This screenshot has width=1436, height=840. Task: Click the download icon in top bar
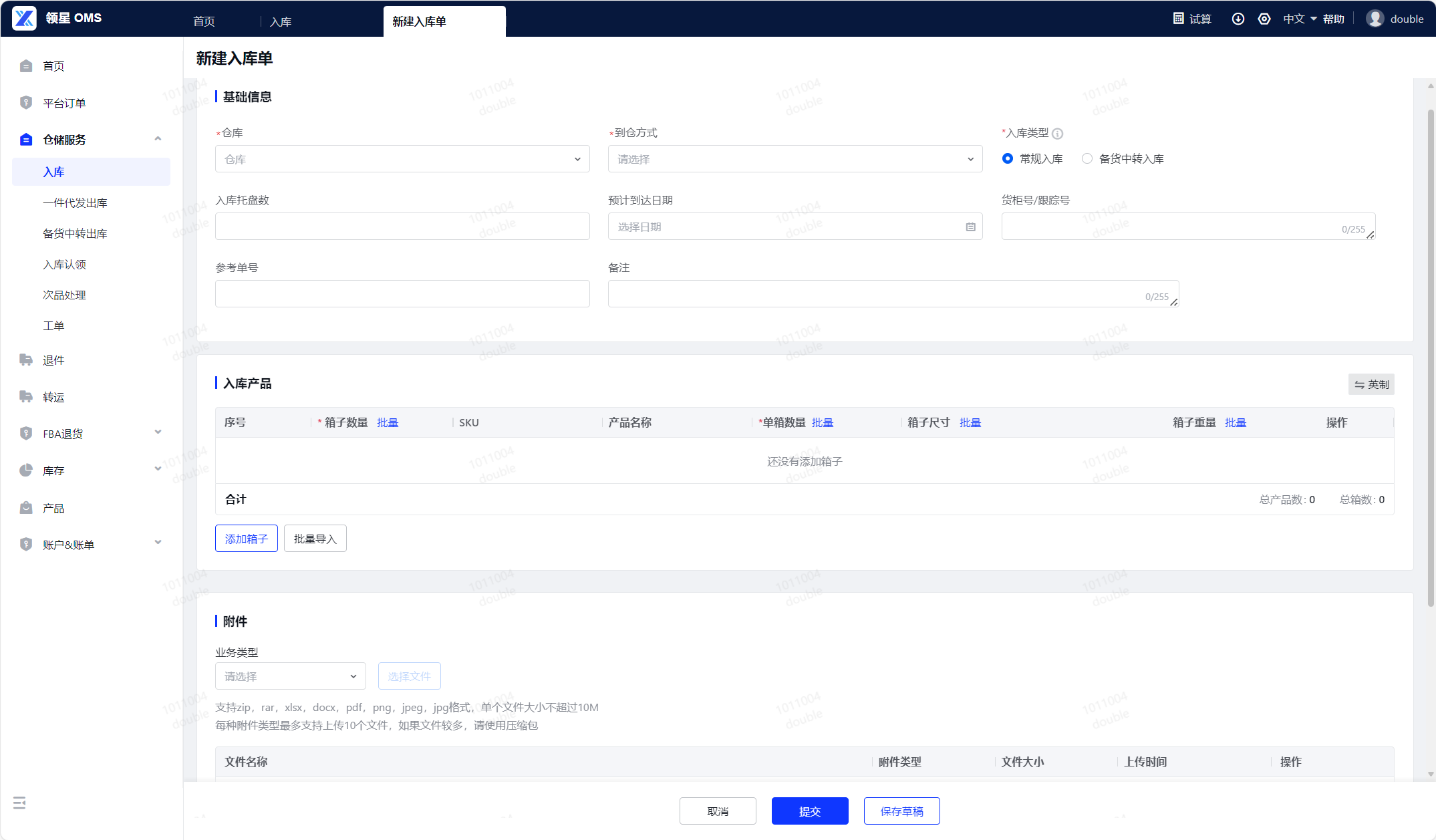coord(1238,19)
